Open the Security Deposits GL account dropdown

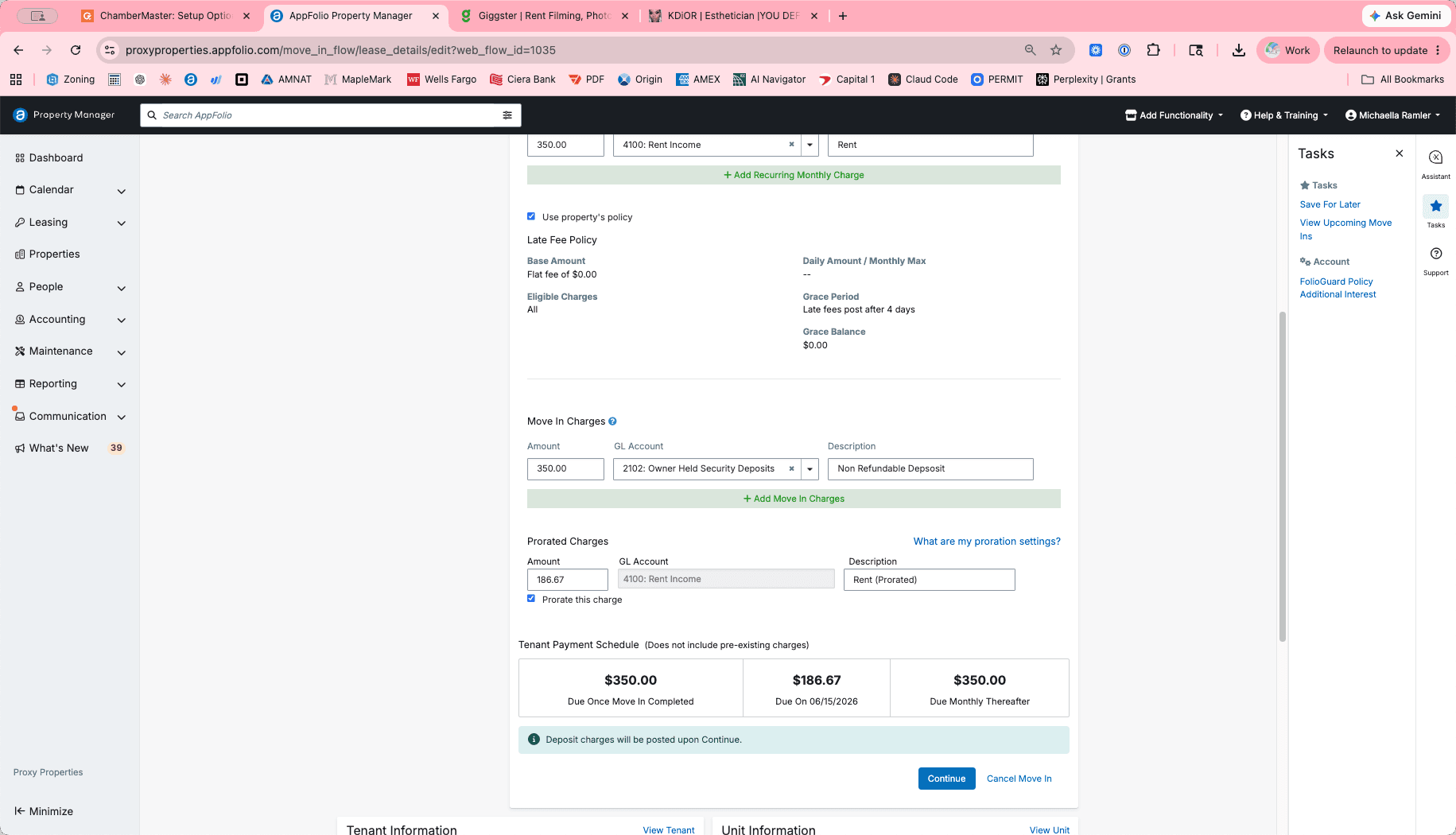tap(810, 469)
